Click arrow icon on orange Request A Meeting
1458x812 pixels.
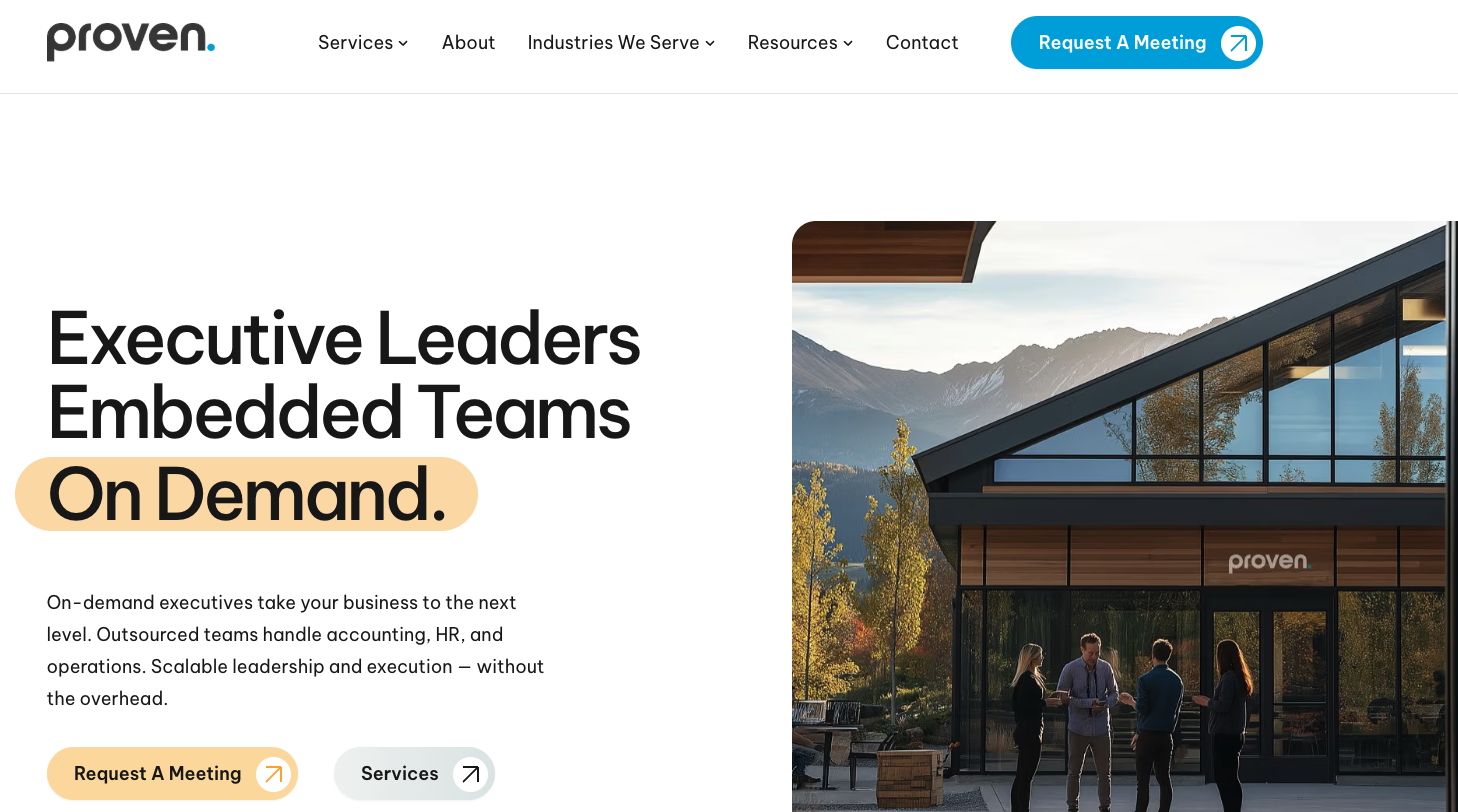pos(273,774)
